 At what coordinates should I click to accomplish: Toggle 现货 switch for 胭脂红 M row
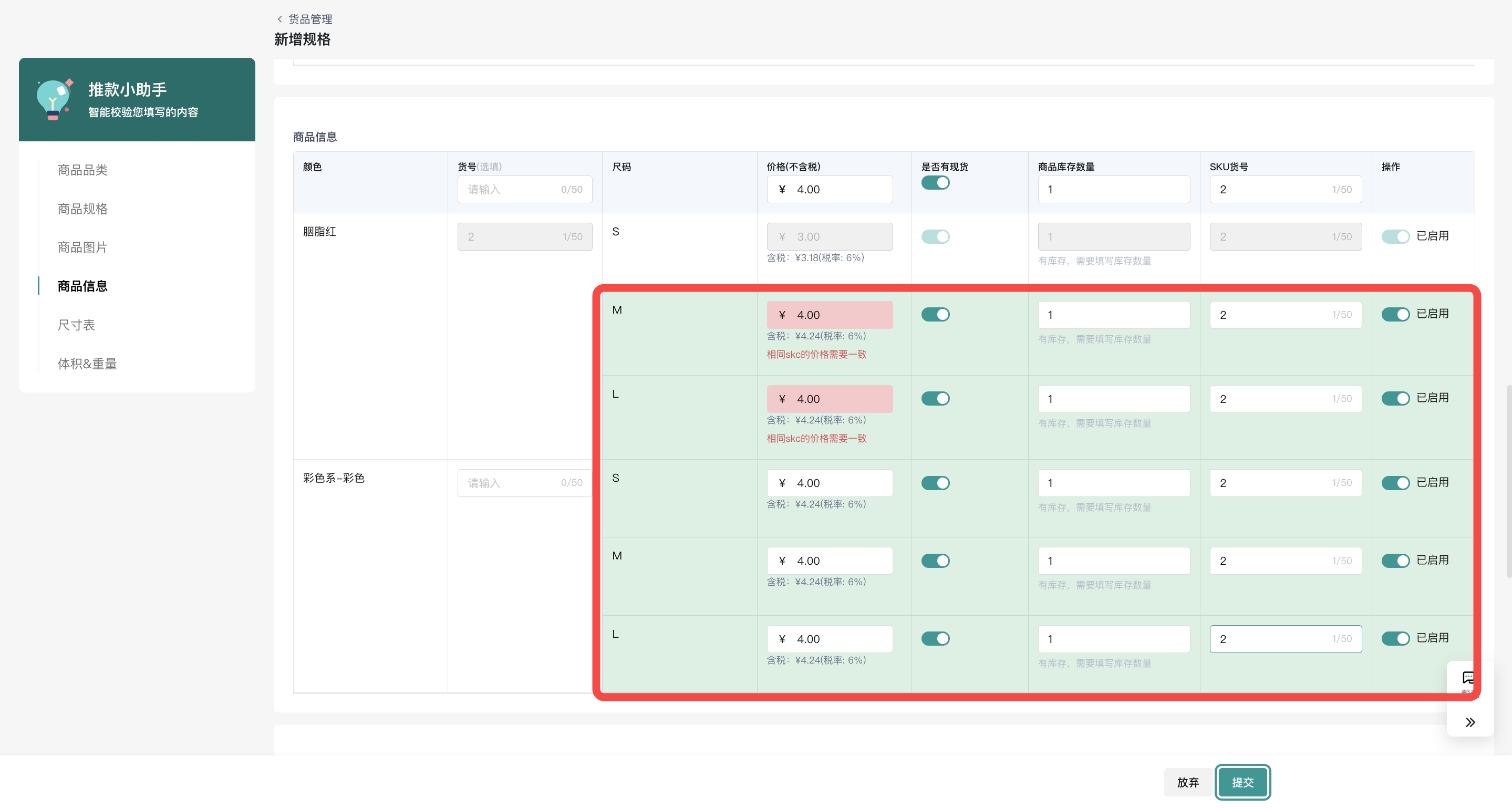[936, 315]
